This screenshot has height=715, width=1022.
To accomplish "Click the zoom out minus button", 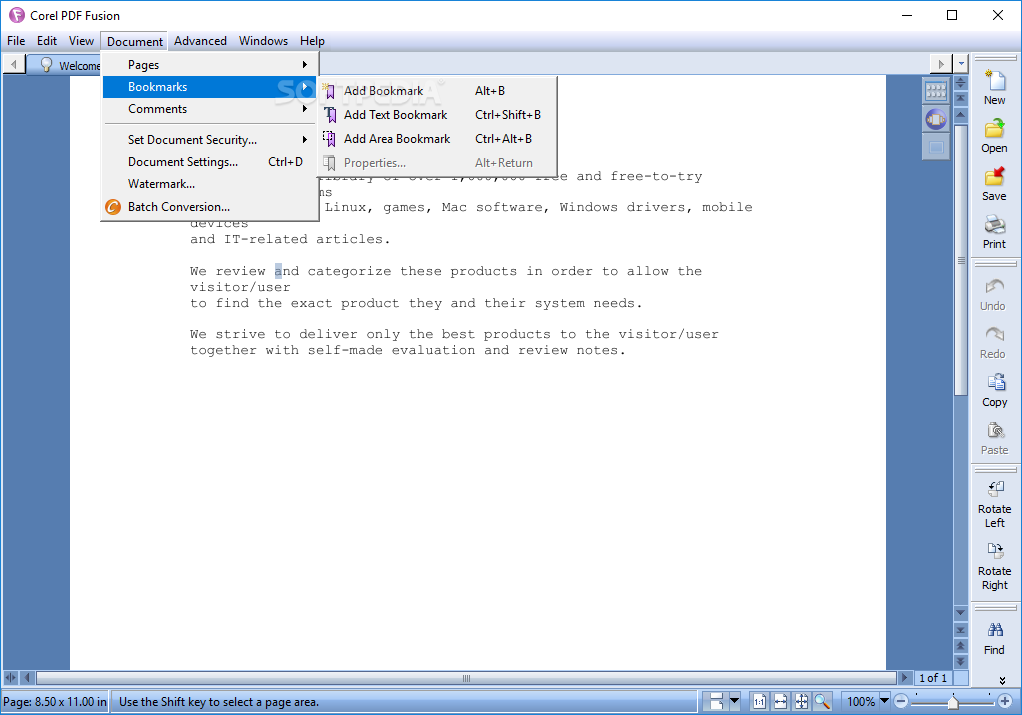I will click(901, 701).
